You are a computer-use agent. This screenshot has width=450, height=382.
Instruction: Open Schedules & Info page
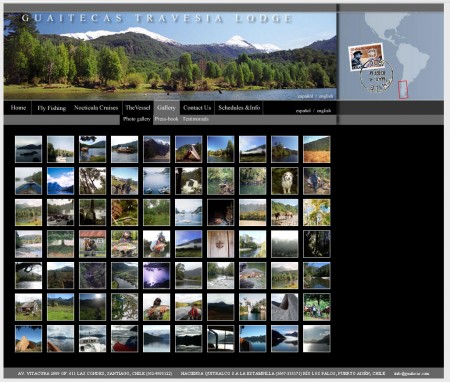[239, 108]
